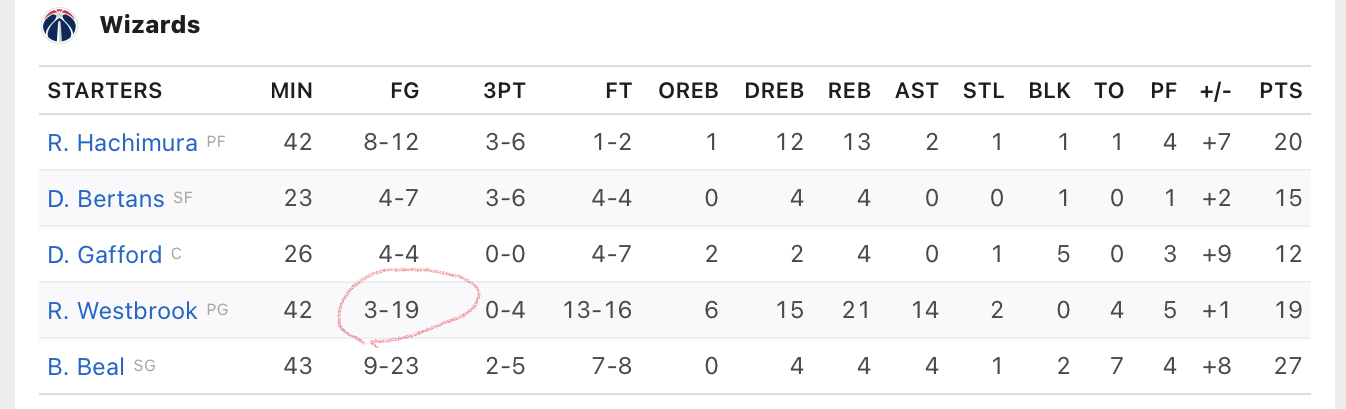Click the +/- column header
The width and height of the screenshot is (1346, 409).
coord(1215,91)
